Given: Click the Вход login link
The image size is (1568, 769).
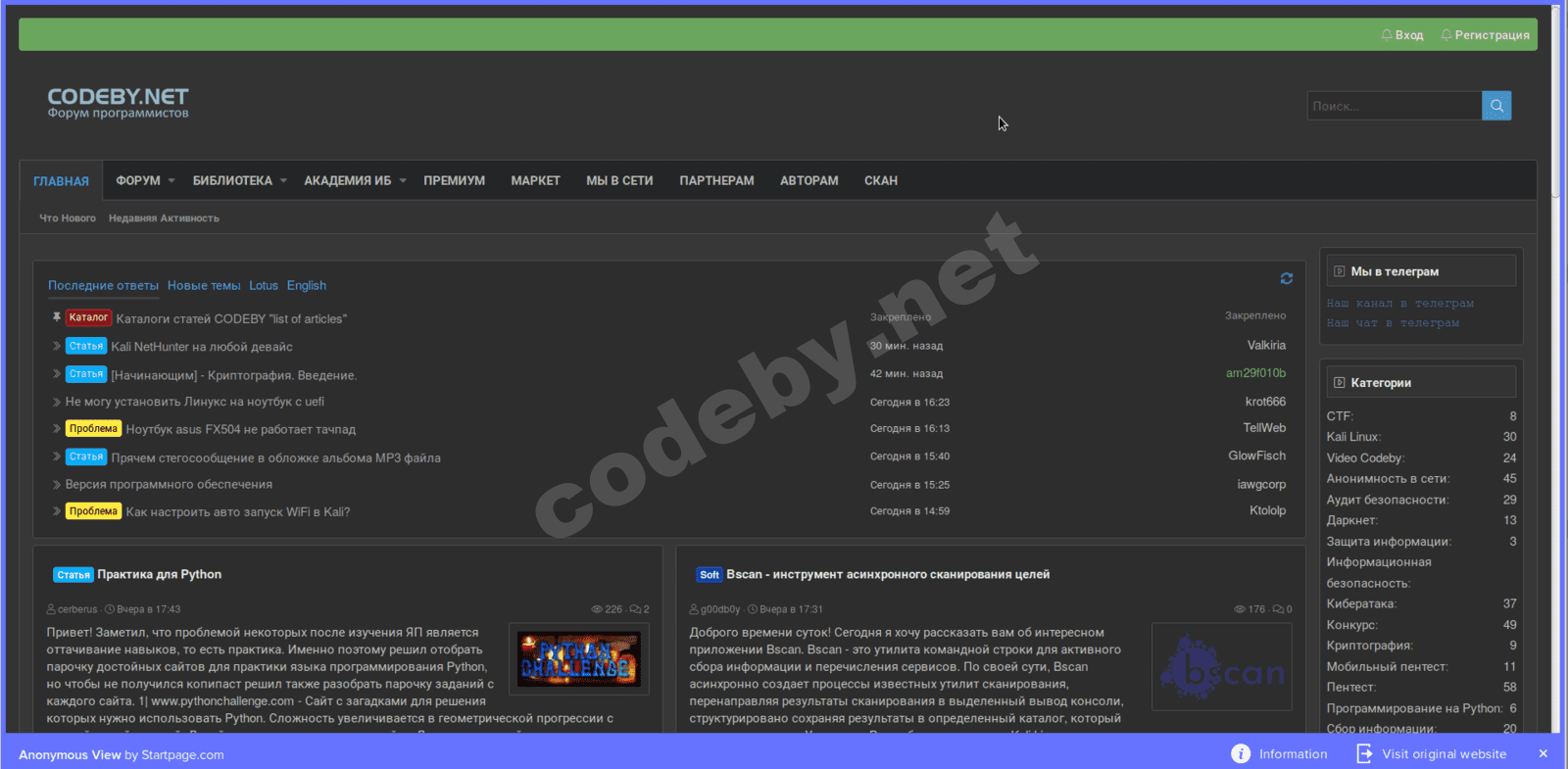Looking at the screenshot, I should pos(1409,35).
